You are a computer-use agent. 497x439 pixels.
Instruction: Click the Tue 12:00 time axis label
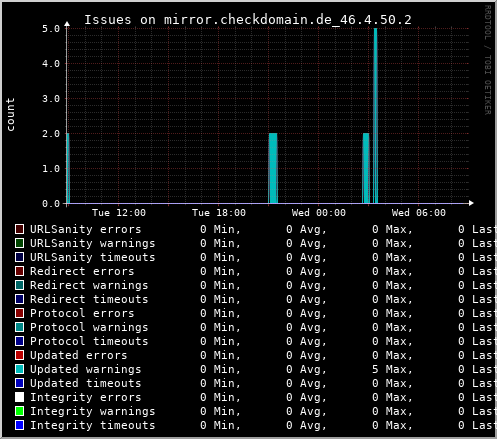point(119,213)
